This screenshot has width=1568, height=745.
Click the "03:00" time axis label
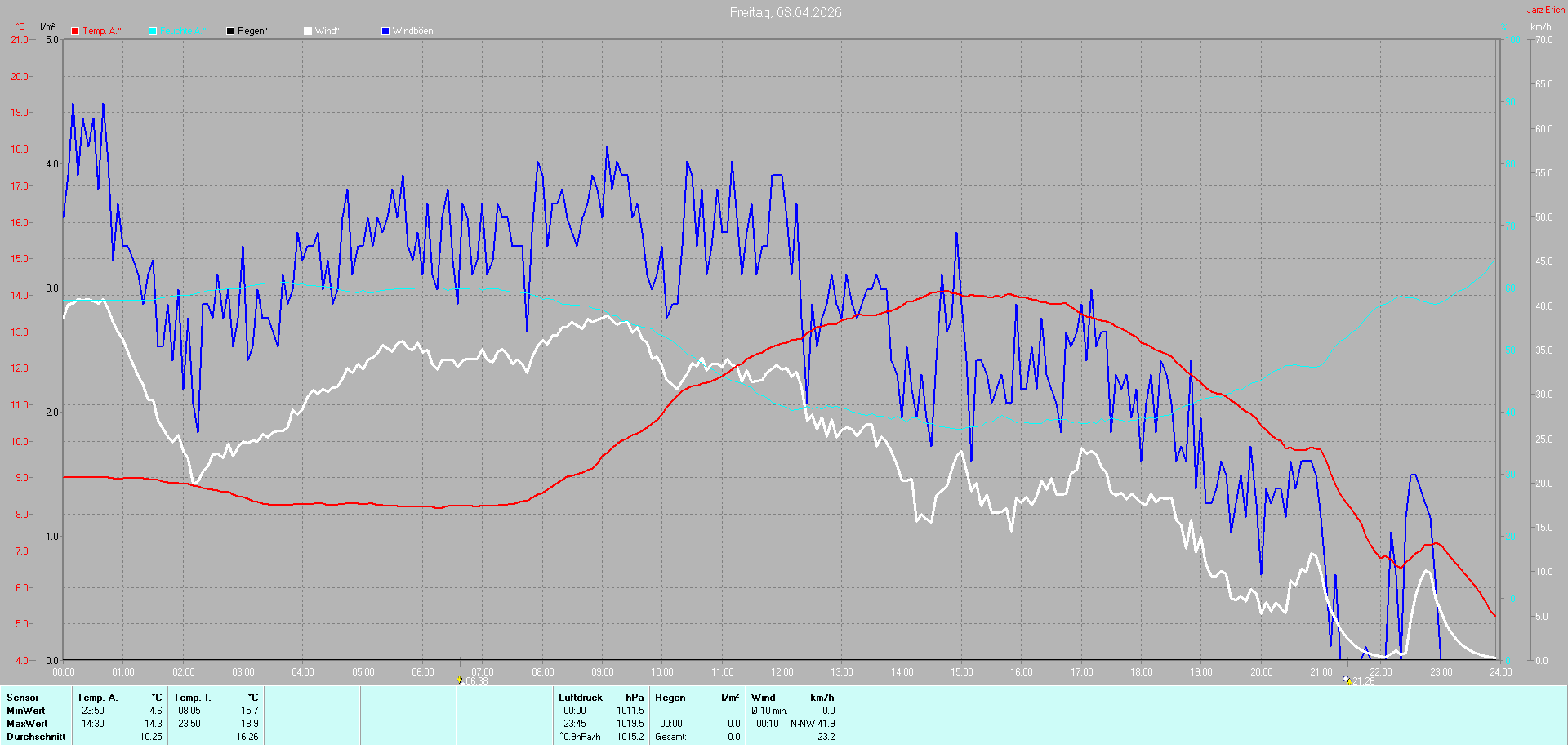(x=243, y=672)
